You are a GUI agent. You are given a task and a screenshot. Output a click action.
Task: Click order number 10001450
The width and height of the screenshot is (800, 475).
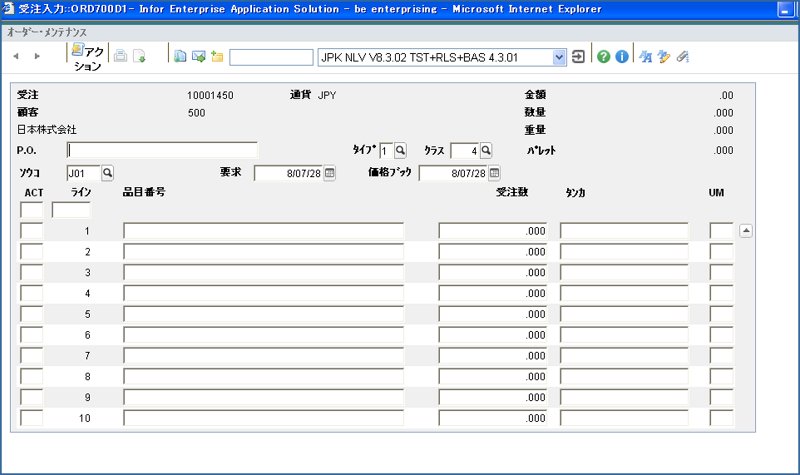tap(210, 95)
